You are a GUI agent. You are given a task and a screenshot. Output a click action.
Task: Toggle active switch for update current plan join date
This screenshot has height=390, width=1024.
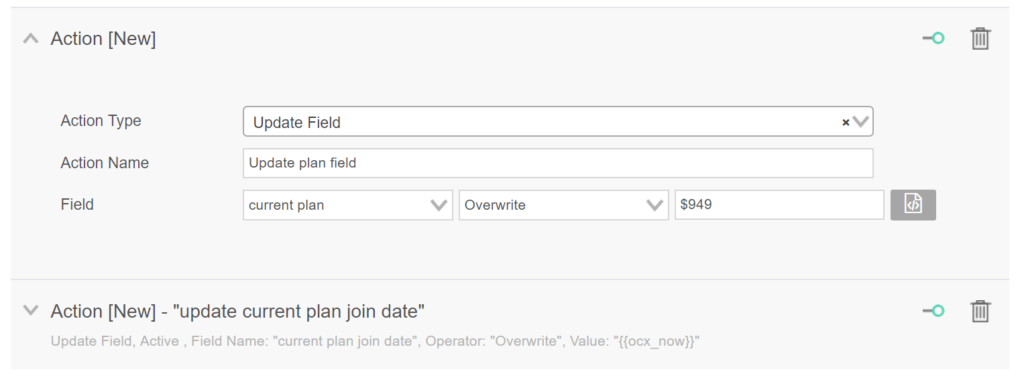coord(934,311)
